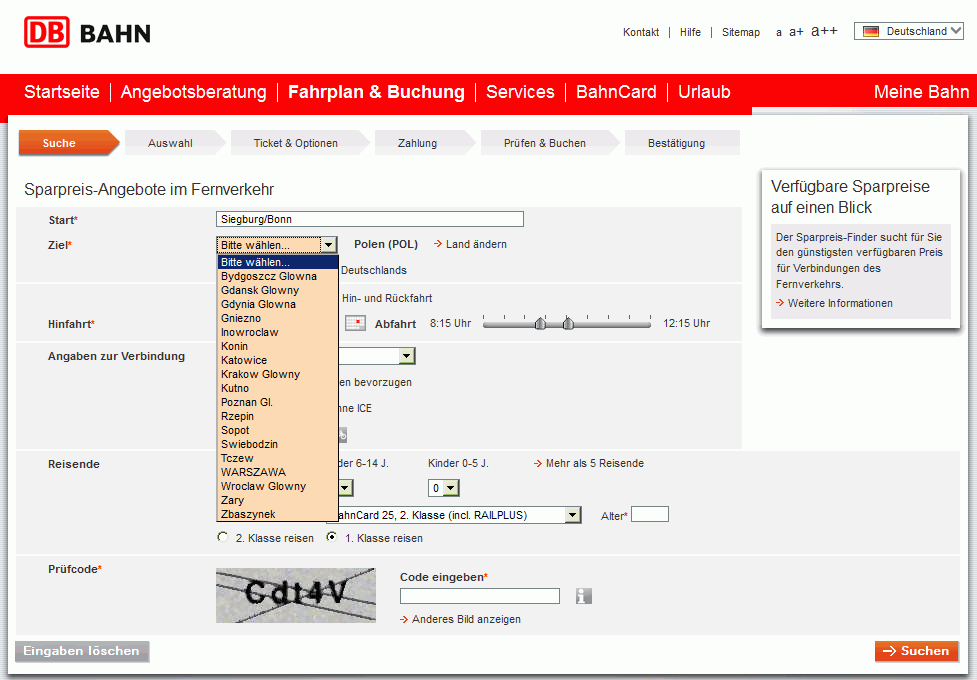Select the Bestätigung step tab

tap(682, 143)
